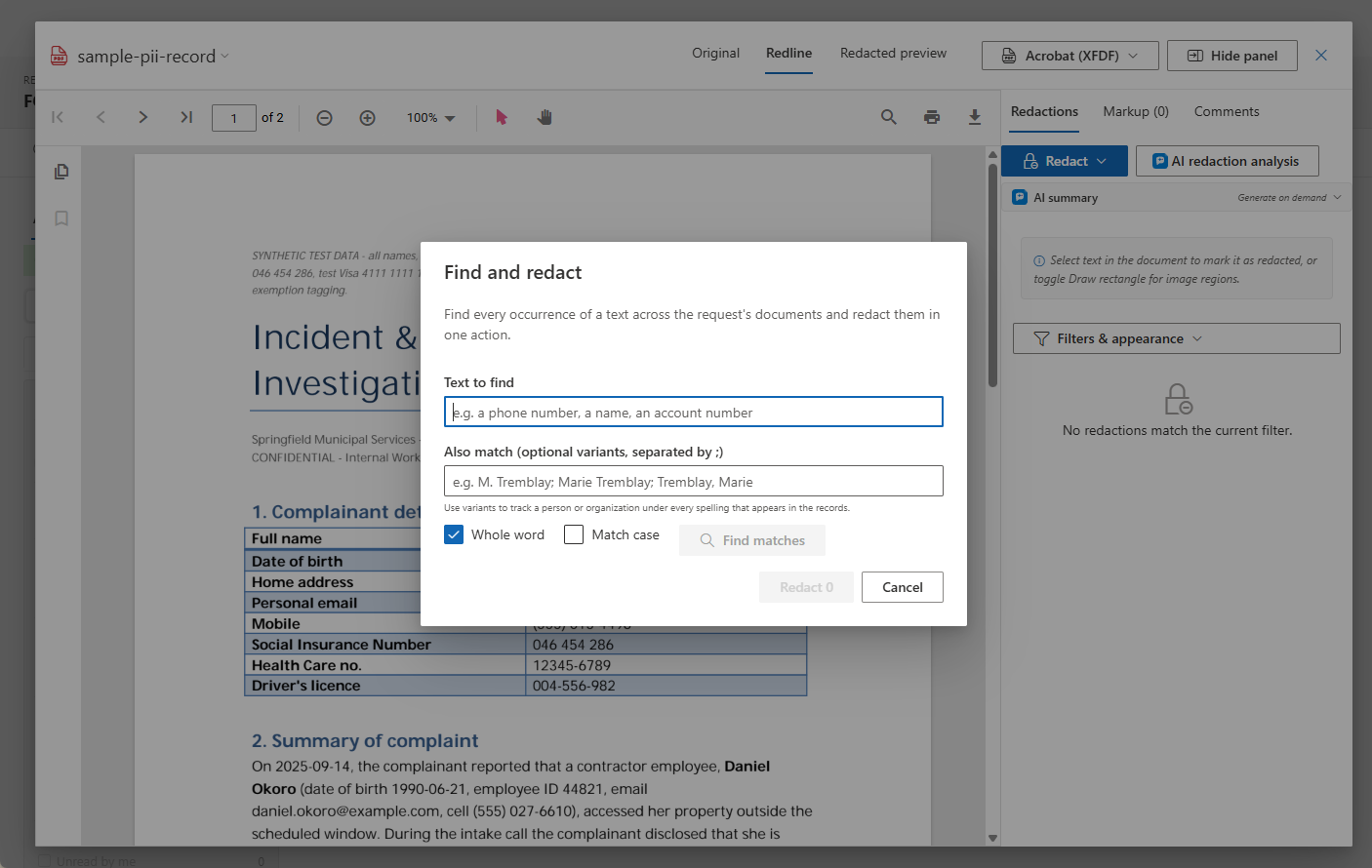Activate the hand pan tool

click(x=545, y=117)
